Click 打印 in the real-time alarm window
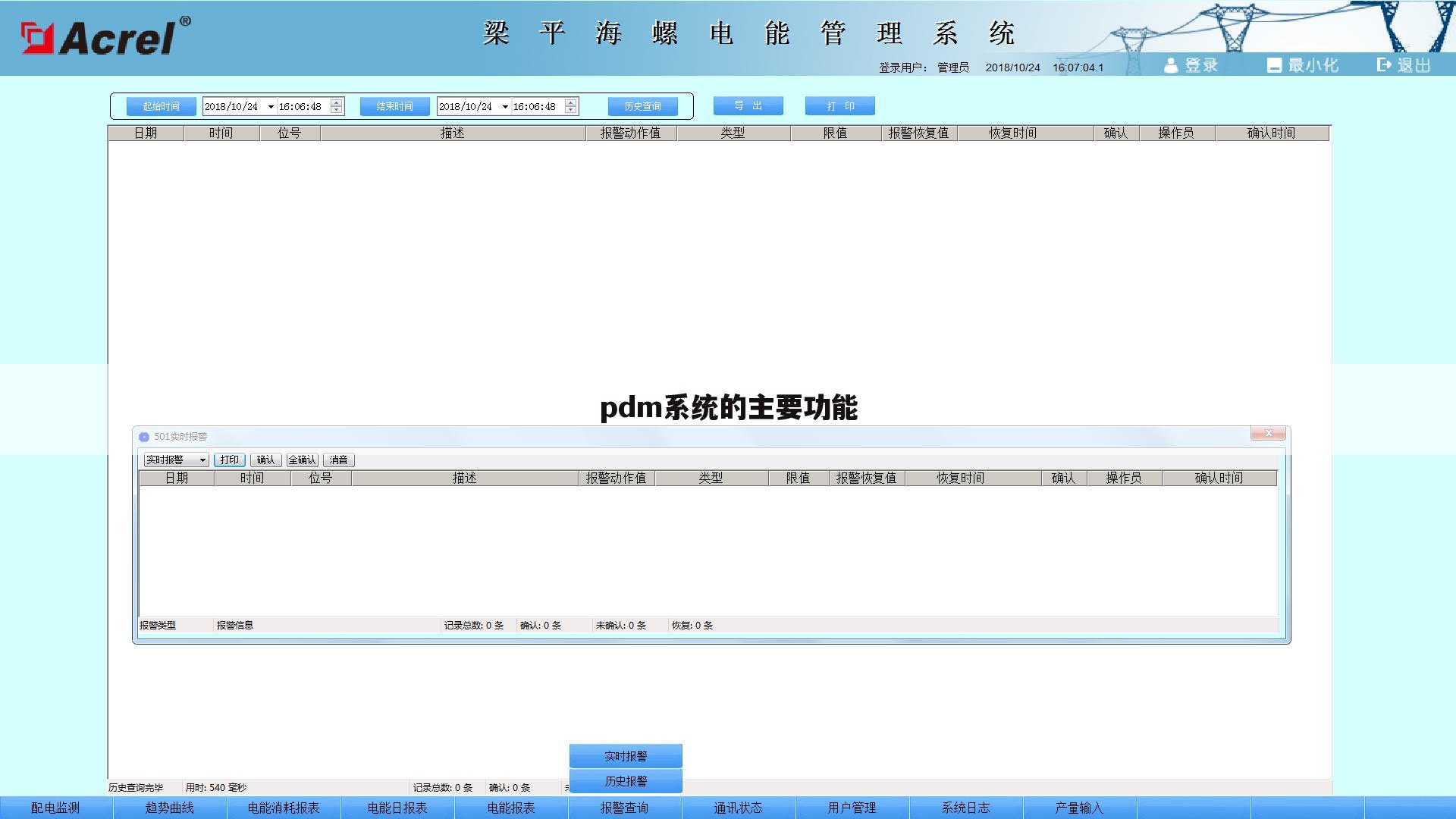 coord(230,460)
